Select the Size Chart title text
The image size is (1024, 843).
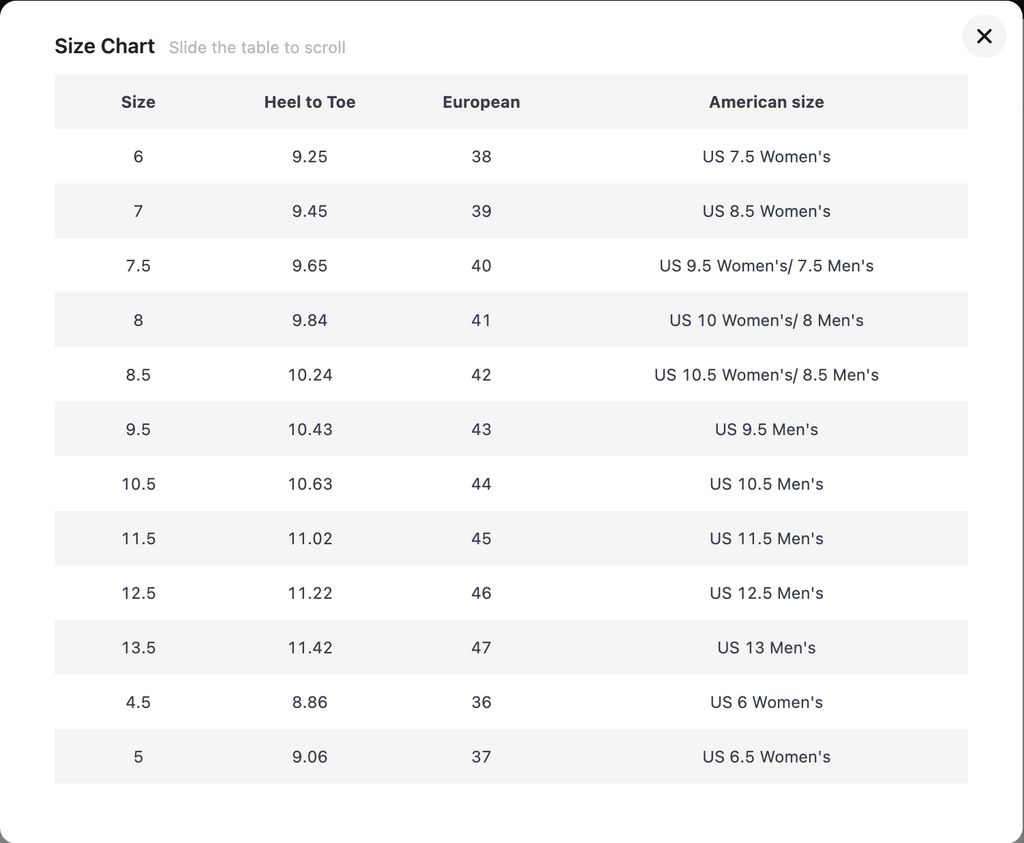coord(105,46)
